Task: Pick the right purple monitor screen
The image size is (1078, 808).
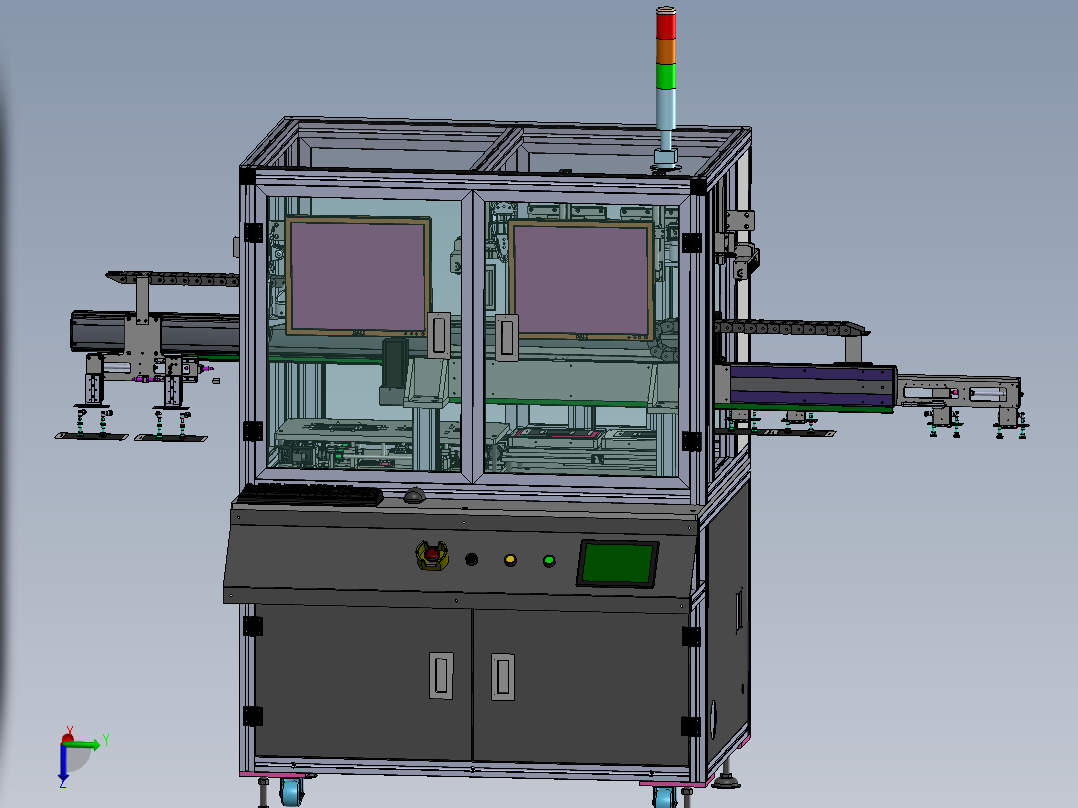Action: 581,280
